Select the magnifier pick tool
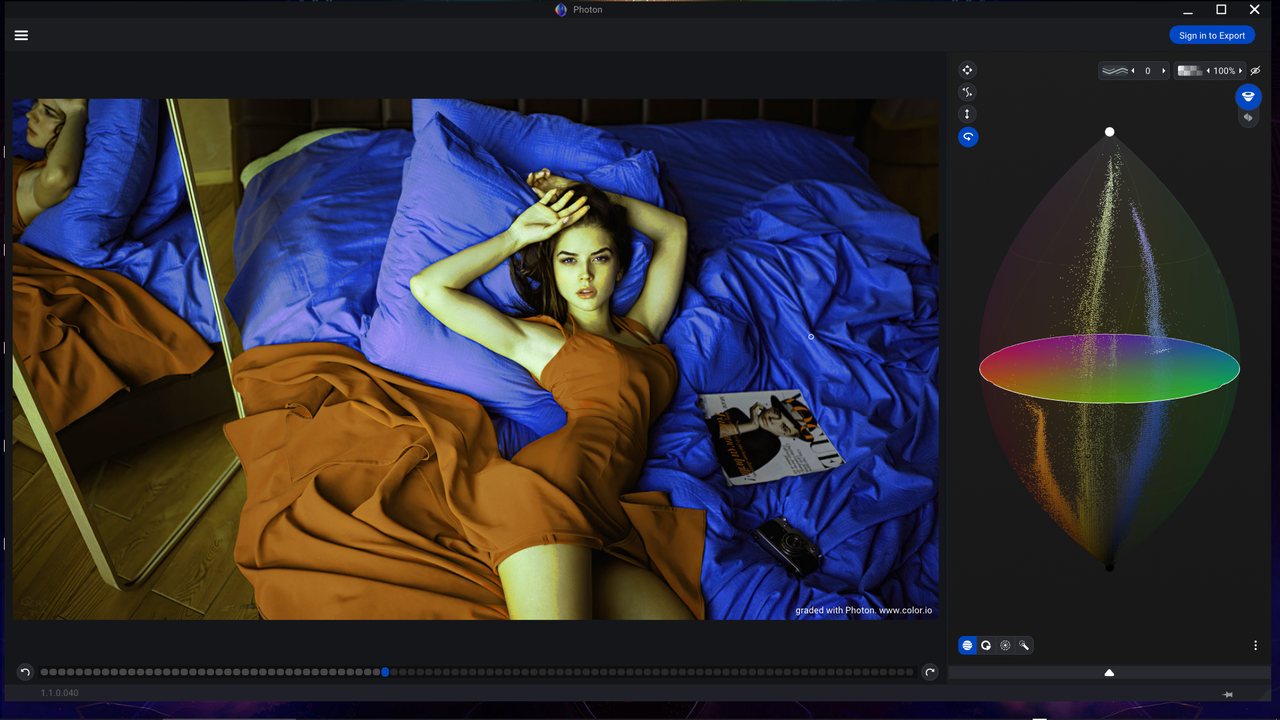The image size is (1280, 720). (x=1024, y=645)
